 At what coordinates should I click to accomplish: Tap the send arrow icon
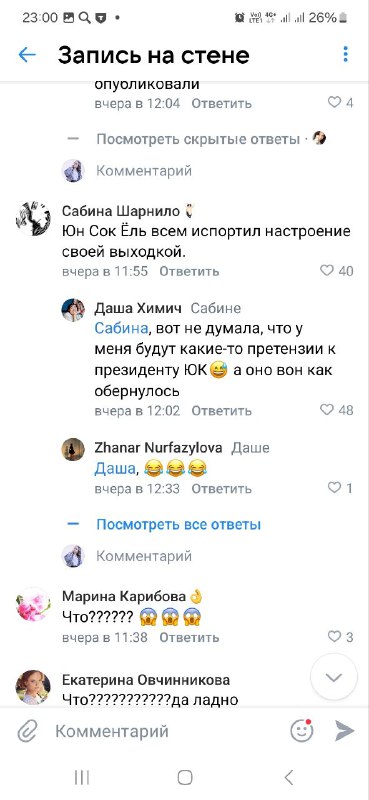click(x=345, y=731)
